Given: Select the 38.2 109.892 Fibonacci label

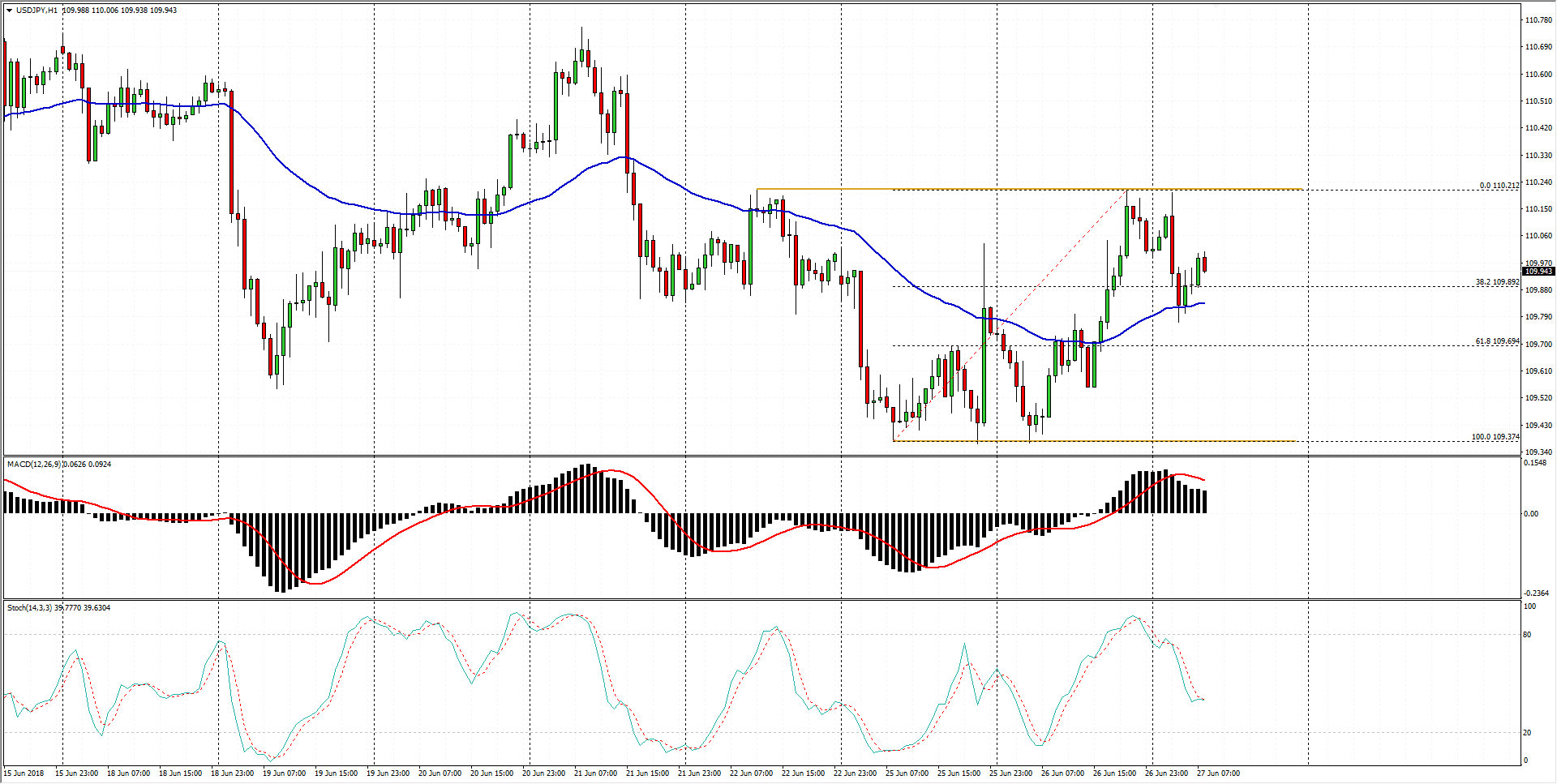Looking at the screenshot, I should tap(1496, 282).
